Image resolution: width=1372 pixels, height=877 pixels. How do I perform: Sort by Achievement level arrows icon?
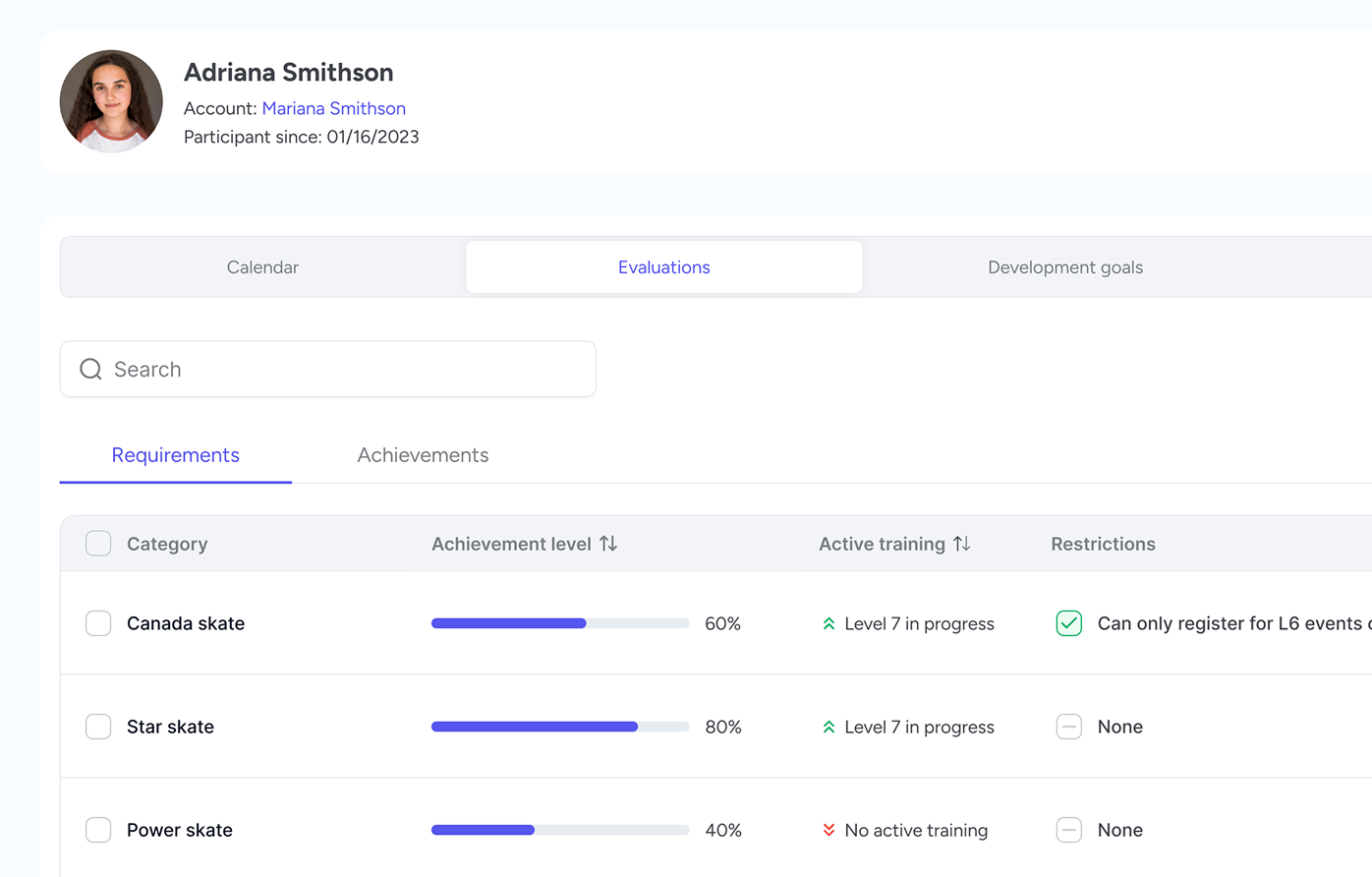pyautogui.click(x=608, y=544)
